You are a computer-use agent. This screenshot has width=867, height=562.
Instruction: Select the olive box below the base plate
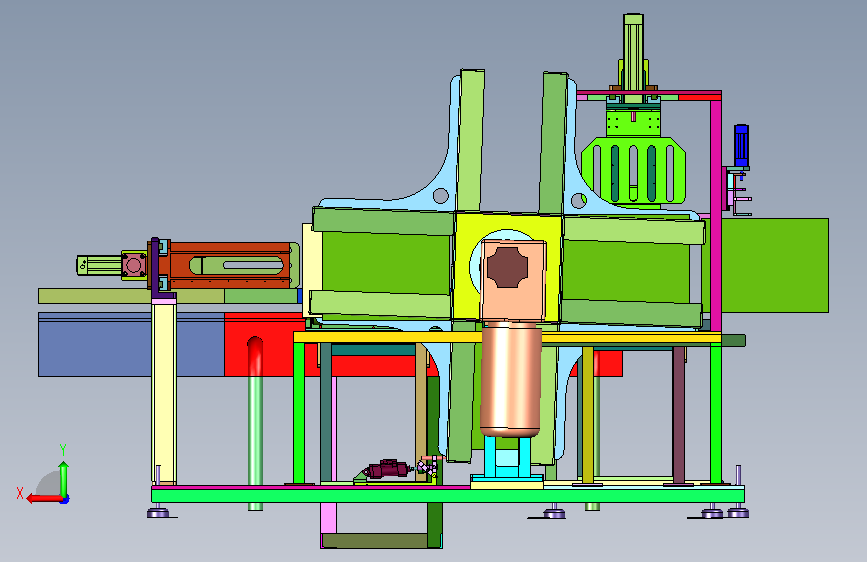click(374, 540)
